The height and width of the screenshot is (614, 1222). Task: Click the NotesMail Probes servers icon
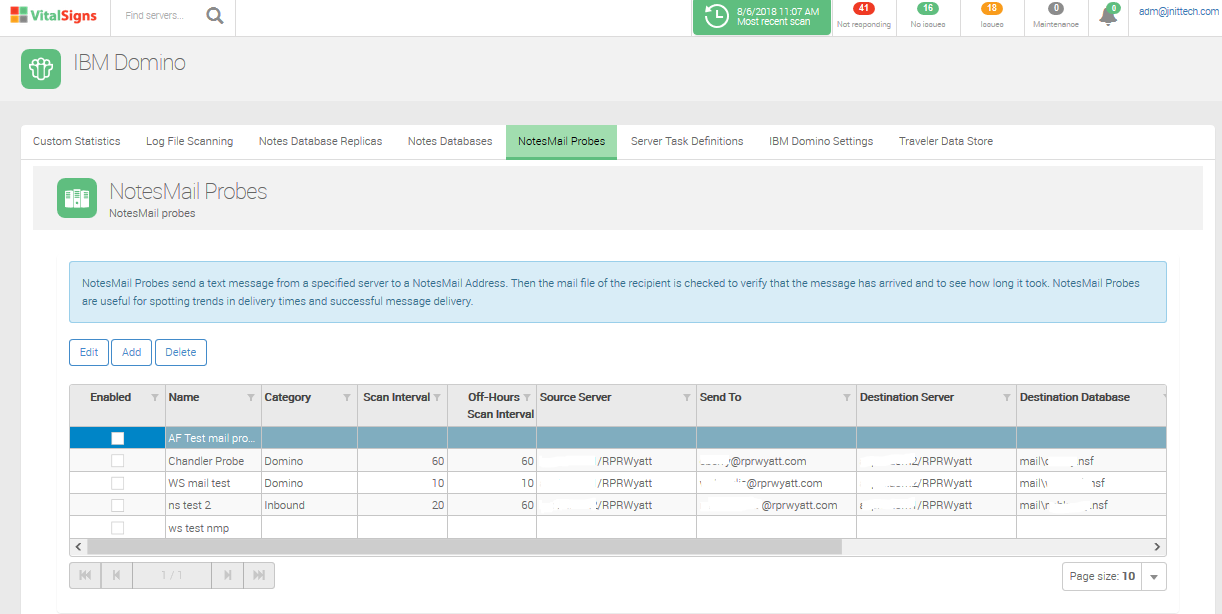[x=77, y=198]
